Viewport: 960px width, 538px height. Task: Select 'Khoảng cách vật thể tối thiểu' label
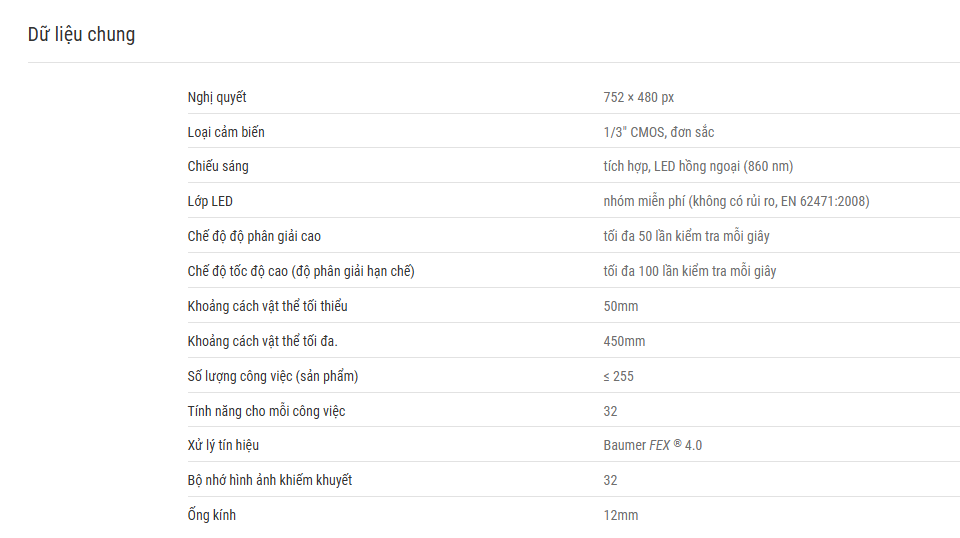(x=268, y=306)
